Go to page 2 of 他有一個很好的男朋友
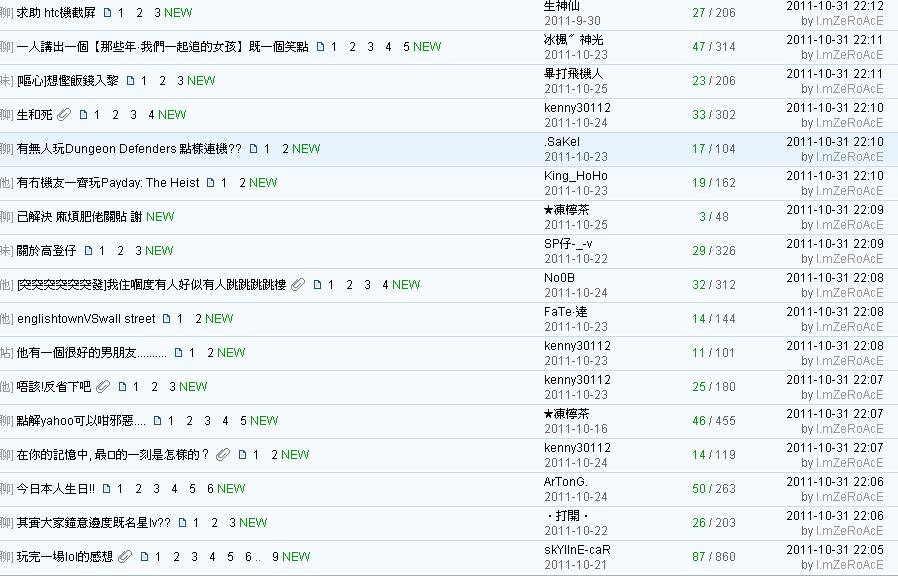Viewport: 898px width, 576px height. coord(210,353)
